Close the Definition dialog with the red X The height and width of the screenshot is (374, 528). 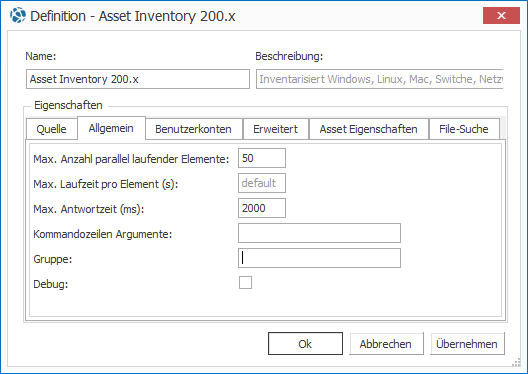point(501,15)
